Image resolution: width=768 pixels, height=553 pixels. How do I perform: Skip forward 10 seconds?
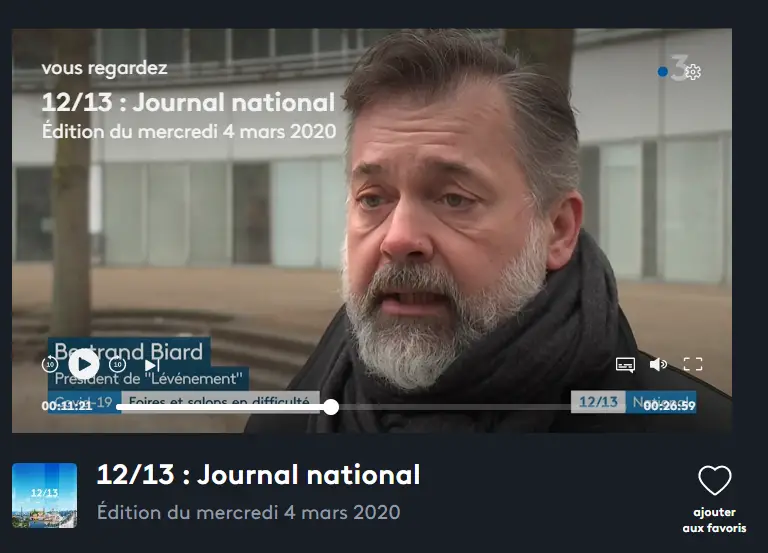pyautogui.click(x=118, y=364)
